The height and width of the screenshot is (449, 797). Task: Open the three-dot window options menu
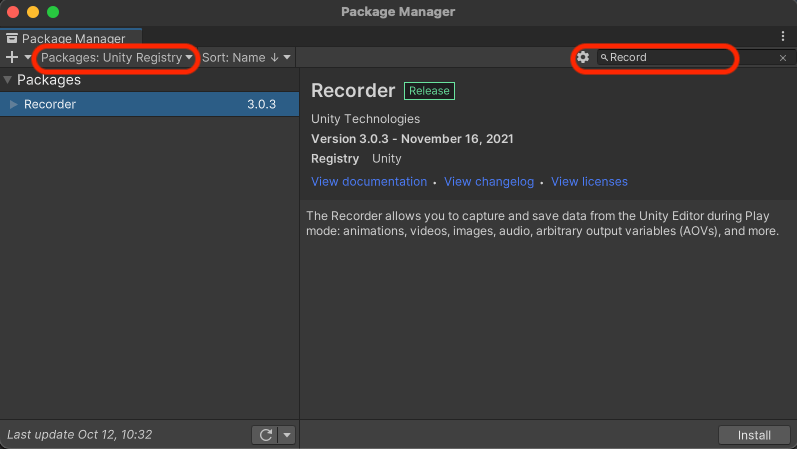tap(783, 36)
